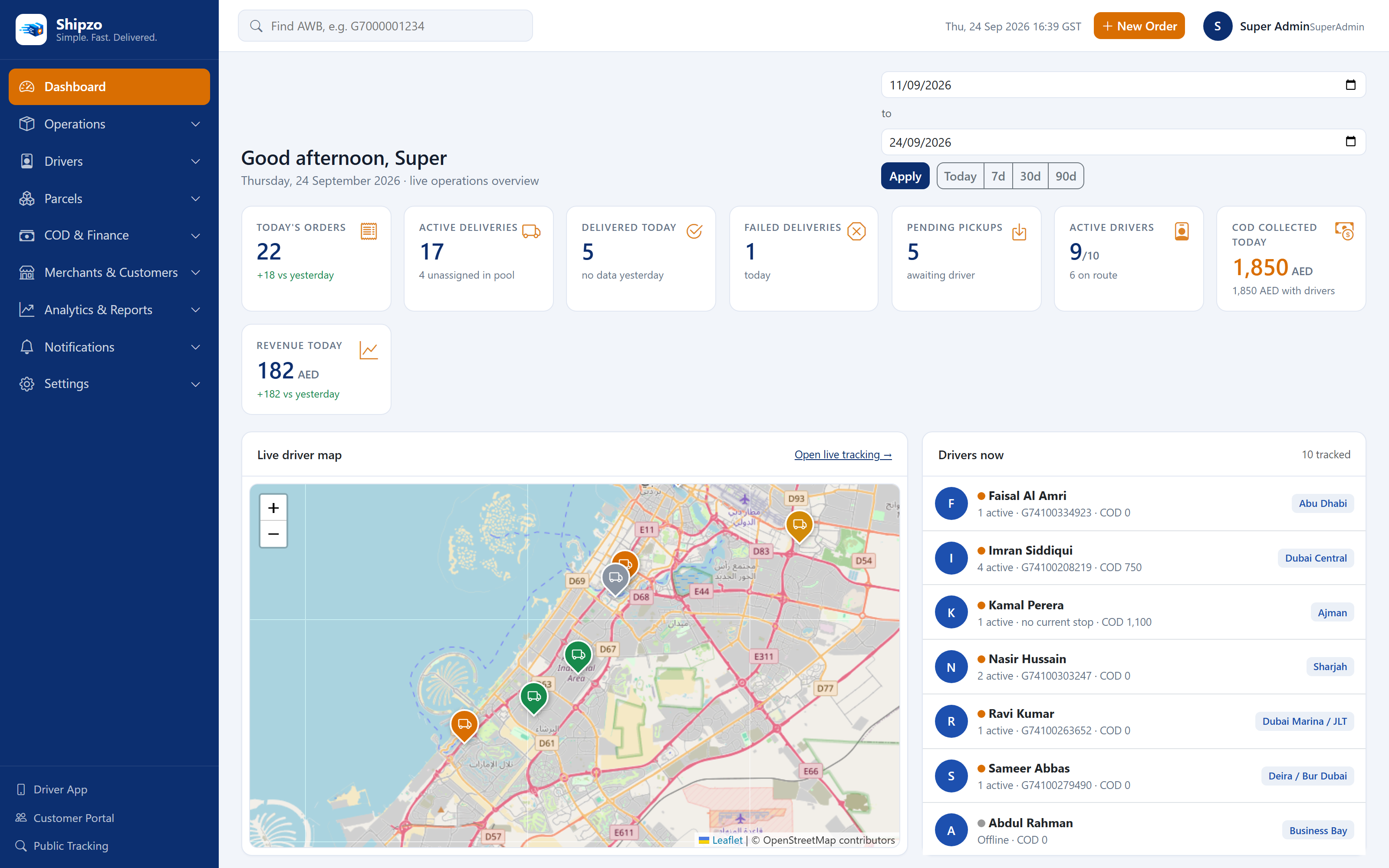Viewport: 1389px width, 868px height.
Task: Click the Delivered Today checkmark icon
Action: tap(694, 231)
